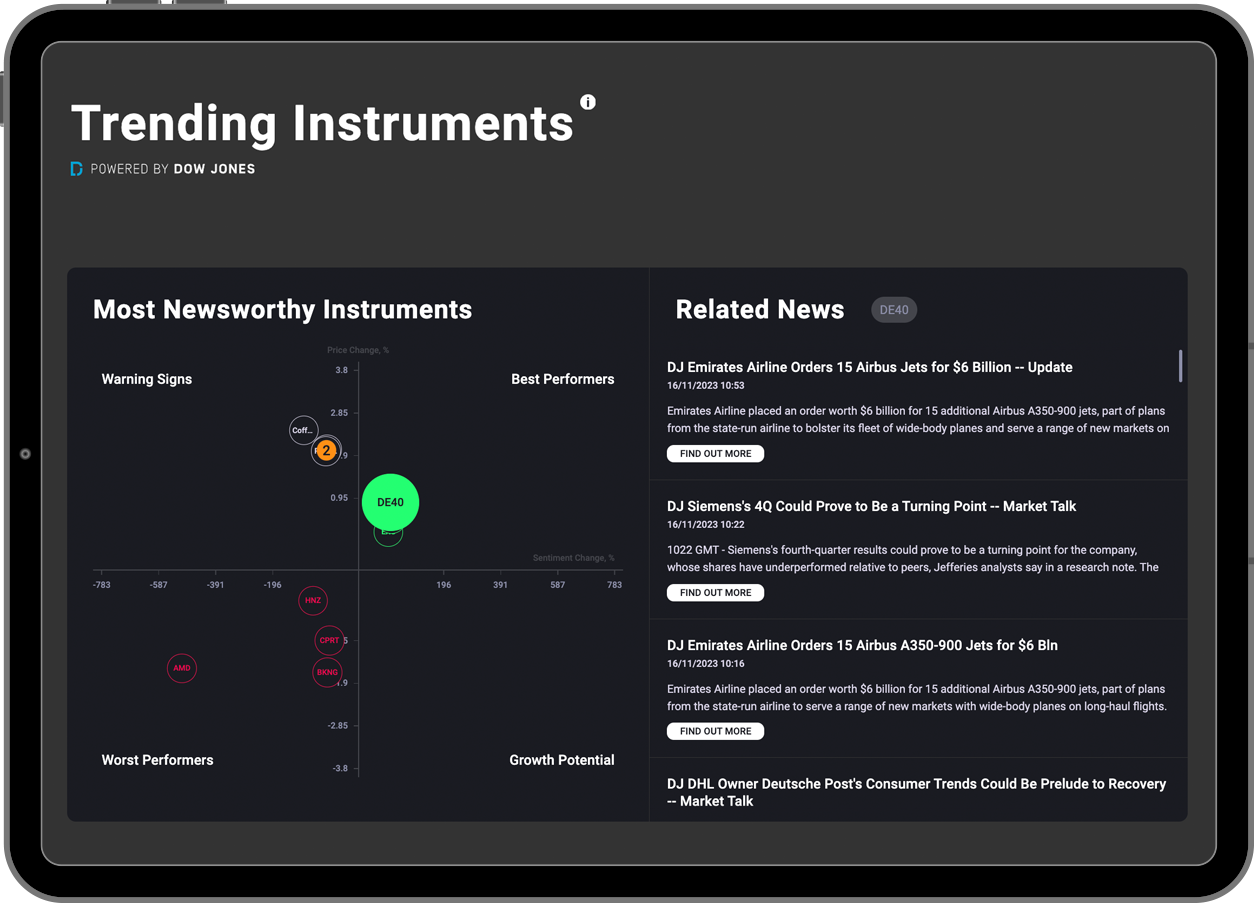Click the "POWERED BY DOW JONES" text

(x=173, y=169)
